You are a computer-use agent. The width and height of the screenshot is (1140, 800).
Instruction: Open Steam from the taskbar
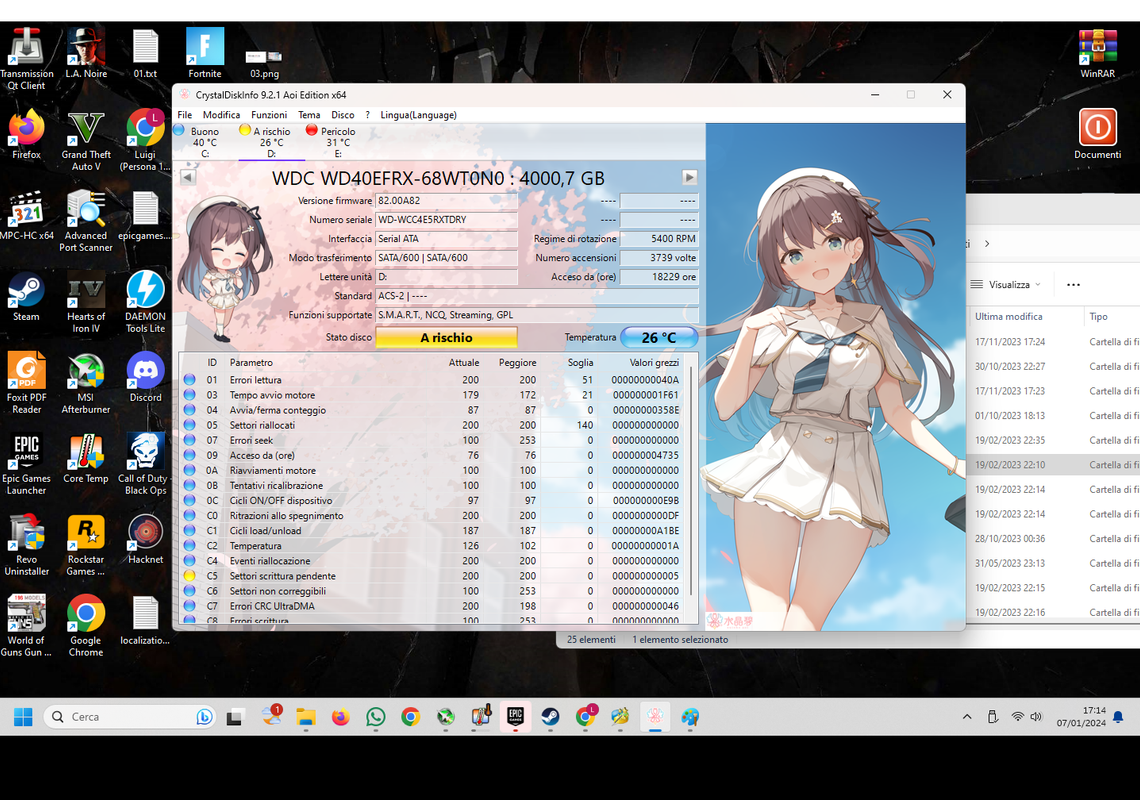tap(550, 717)
